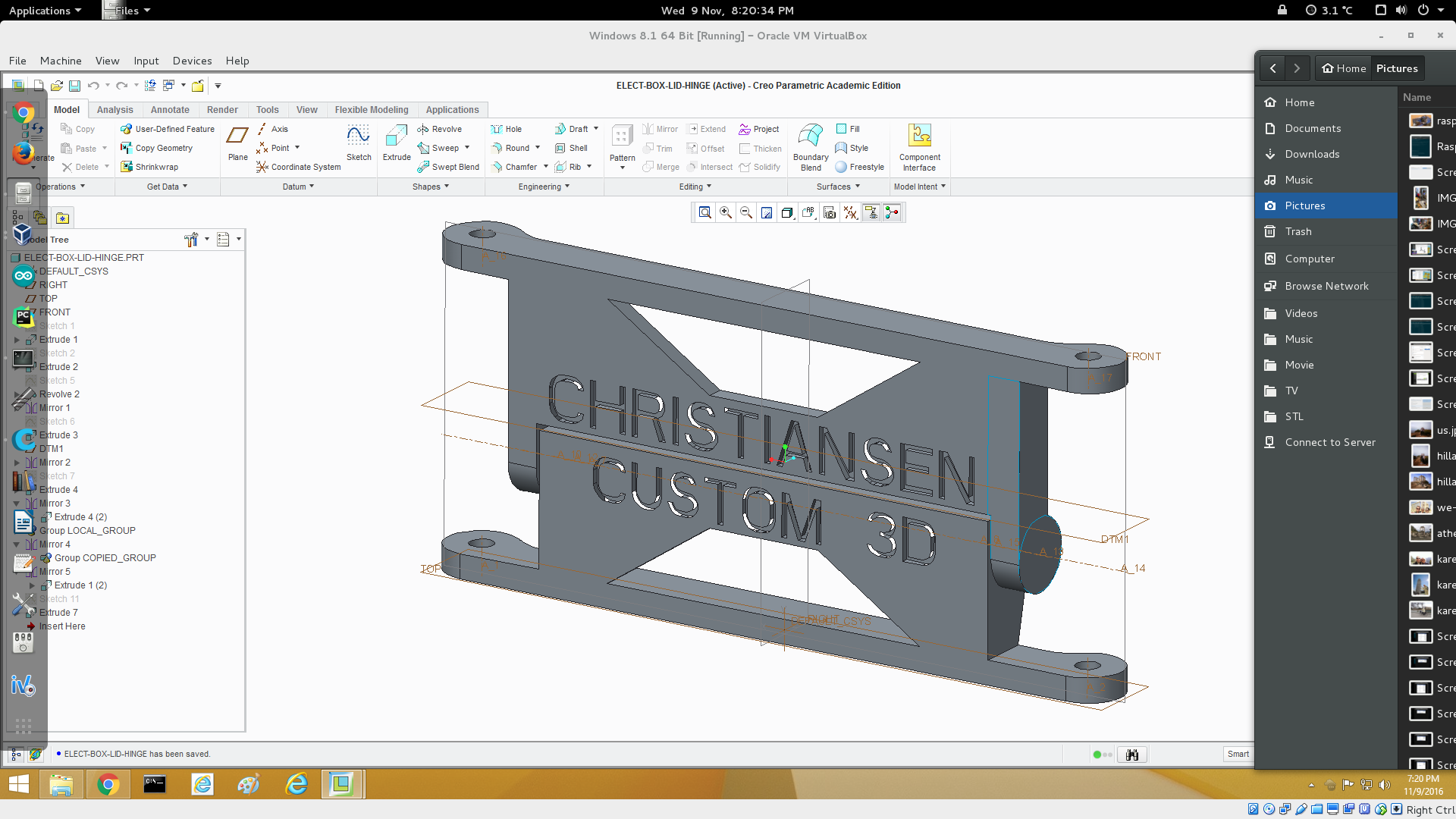Click the Refit zoom icon
The height and width of the screenshot is (819, 1456).
705,213
